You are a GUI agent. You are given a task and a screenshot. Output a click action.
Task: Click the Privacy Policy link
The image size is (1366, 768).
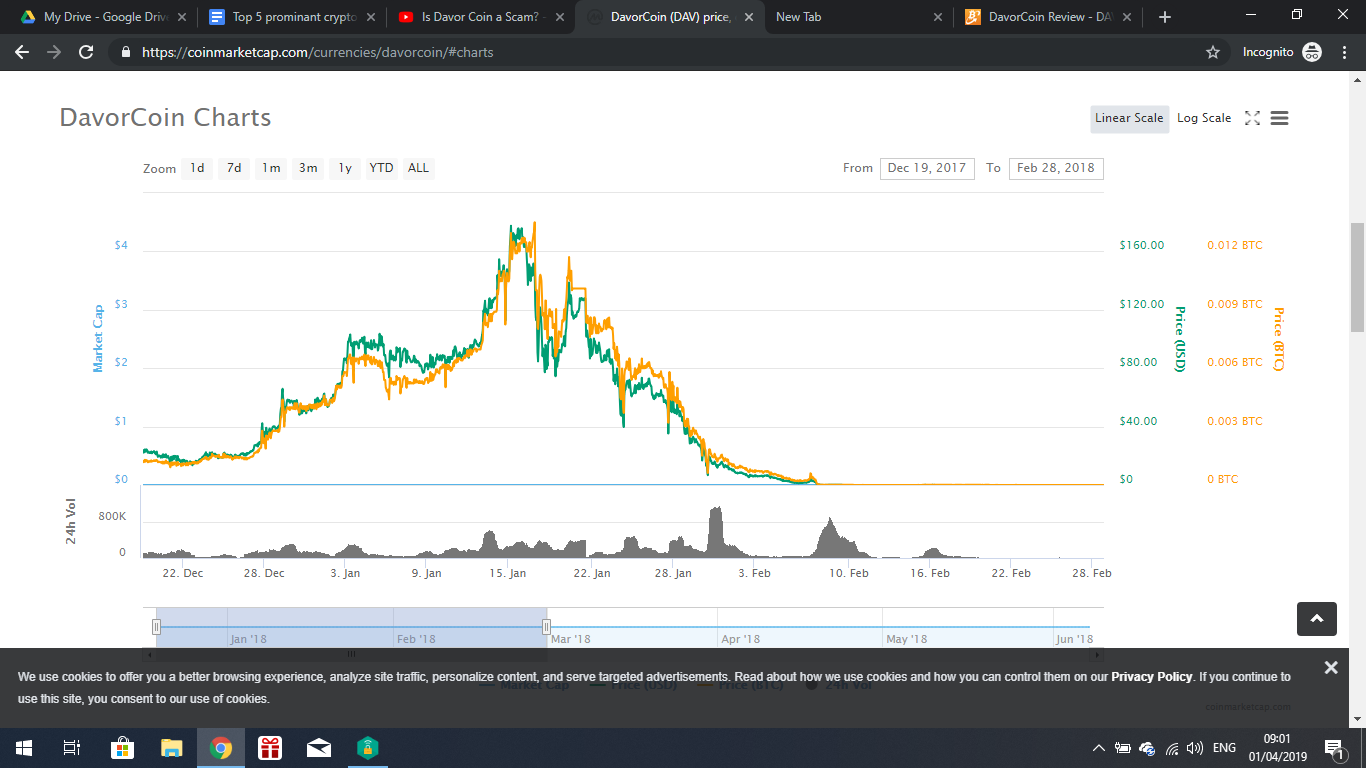[x=1151, y=677]
